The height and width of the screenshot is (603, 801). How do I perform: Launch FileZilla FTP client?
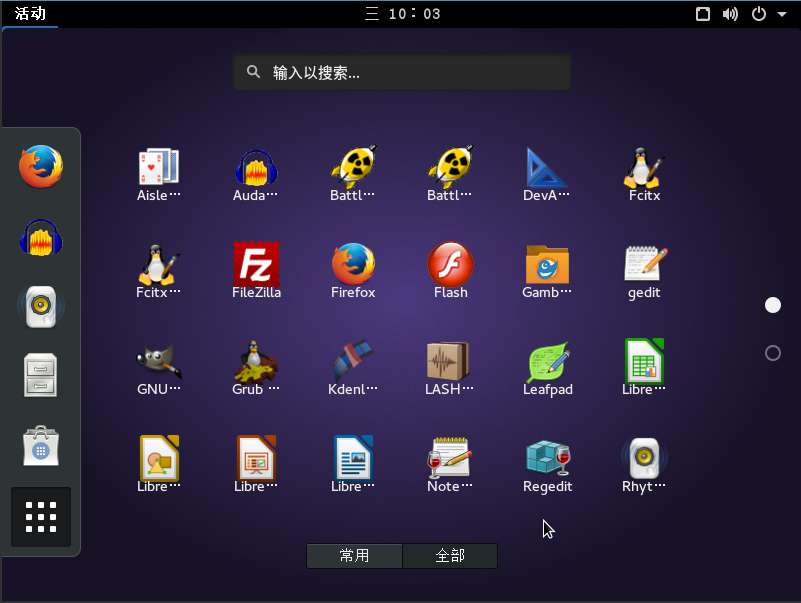tap(256, 271)
